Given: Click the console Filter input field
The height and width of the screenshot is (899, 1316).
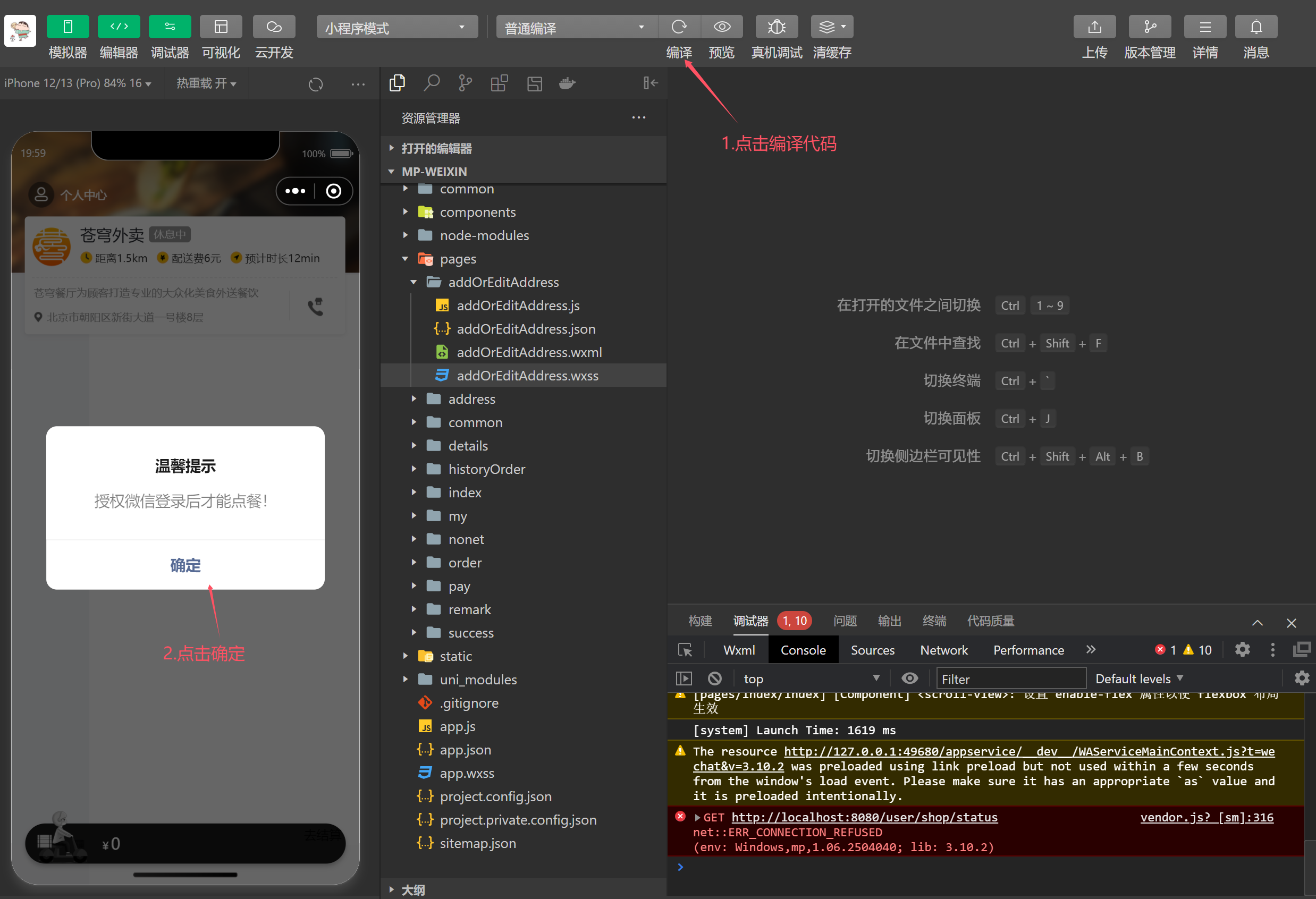Looking at the screenshot, I should (1011, 677).
